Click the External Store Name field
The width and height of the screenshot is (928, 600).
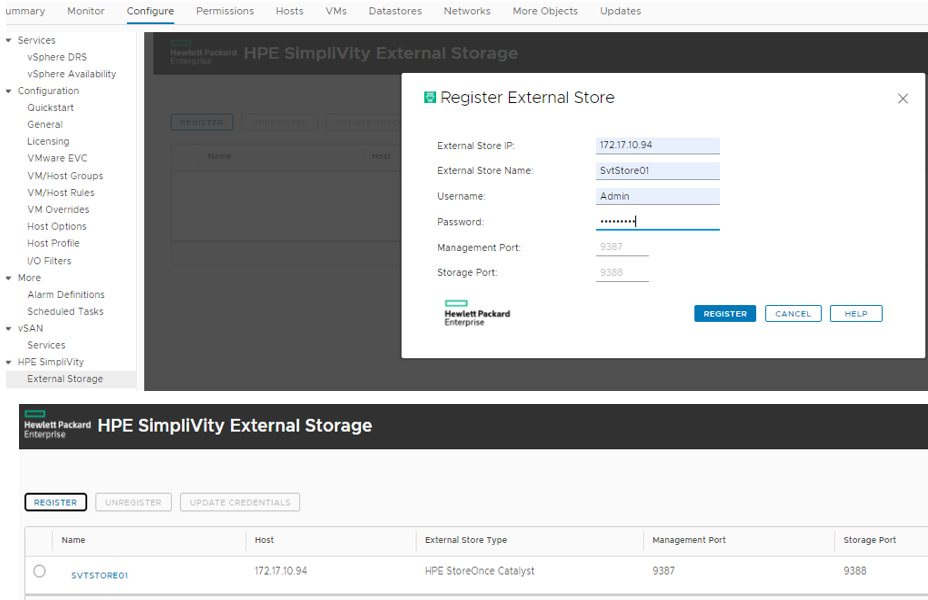(x=658, y=171)
